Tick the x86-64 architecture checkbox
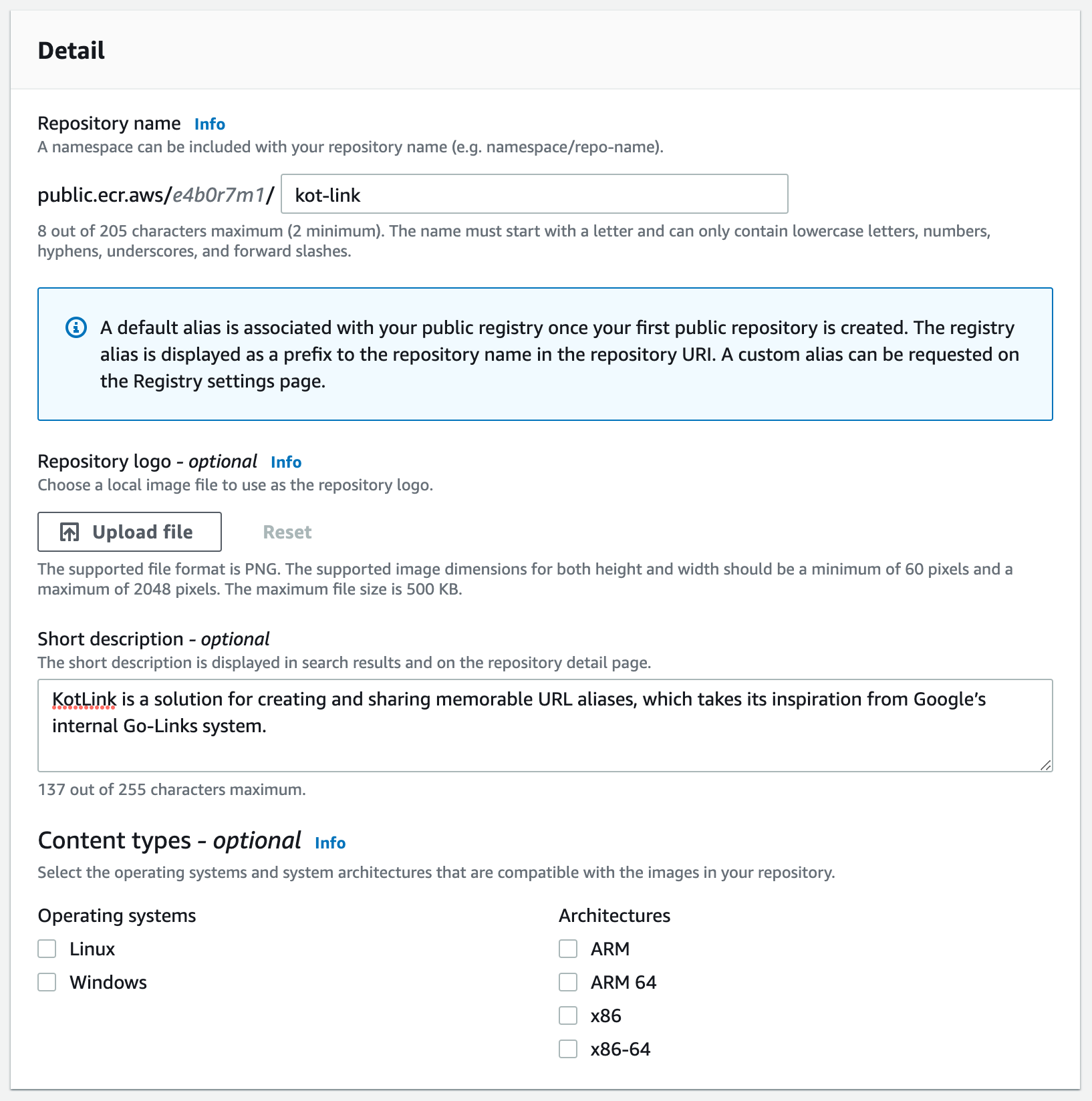The image size is (1092, 1101). click(568, 1049)
